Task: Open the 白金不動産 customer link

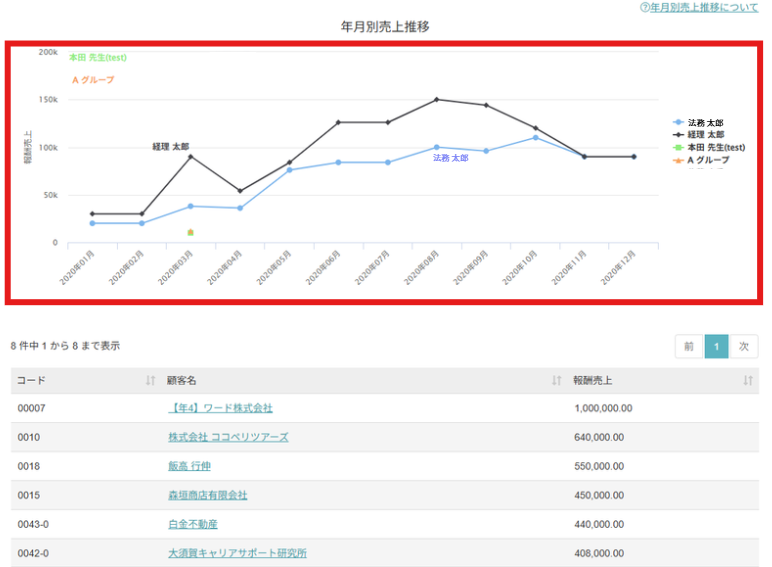Action: click(194, 524)
